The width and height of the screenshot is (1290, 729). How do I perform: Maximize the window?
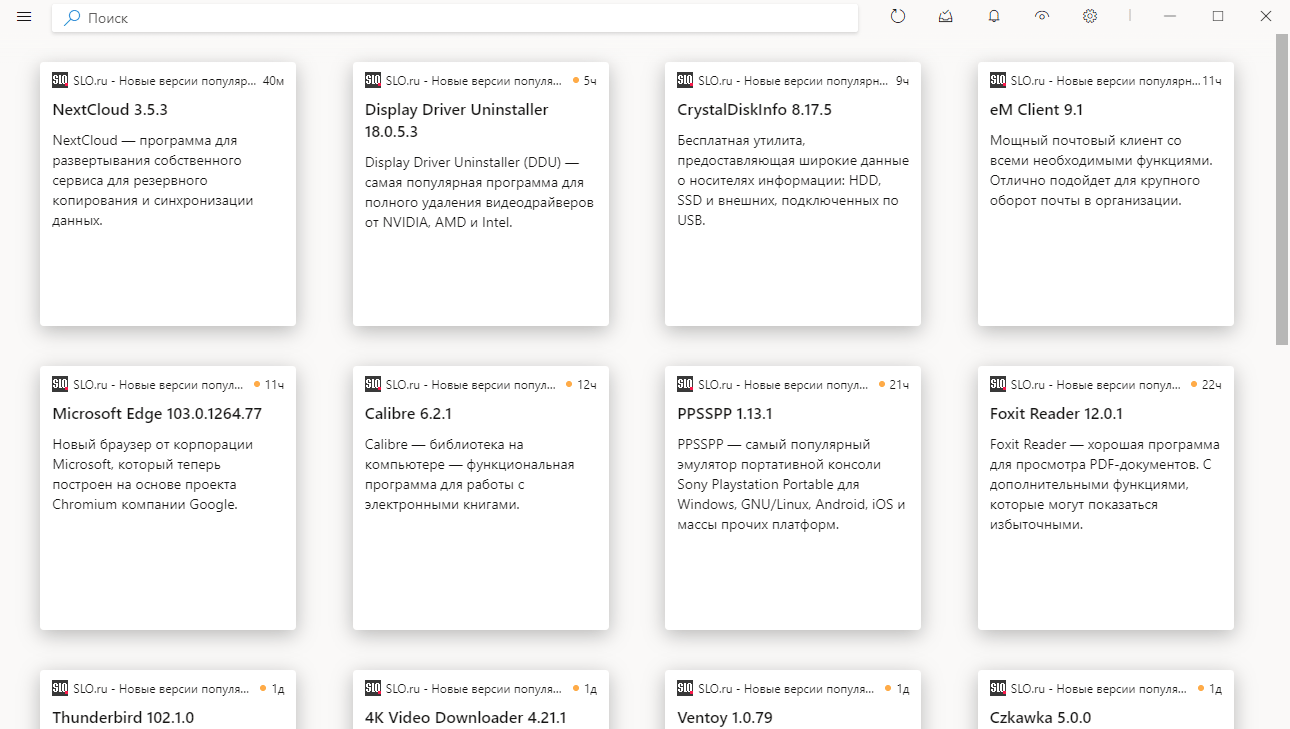(x=1218, y=16)
